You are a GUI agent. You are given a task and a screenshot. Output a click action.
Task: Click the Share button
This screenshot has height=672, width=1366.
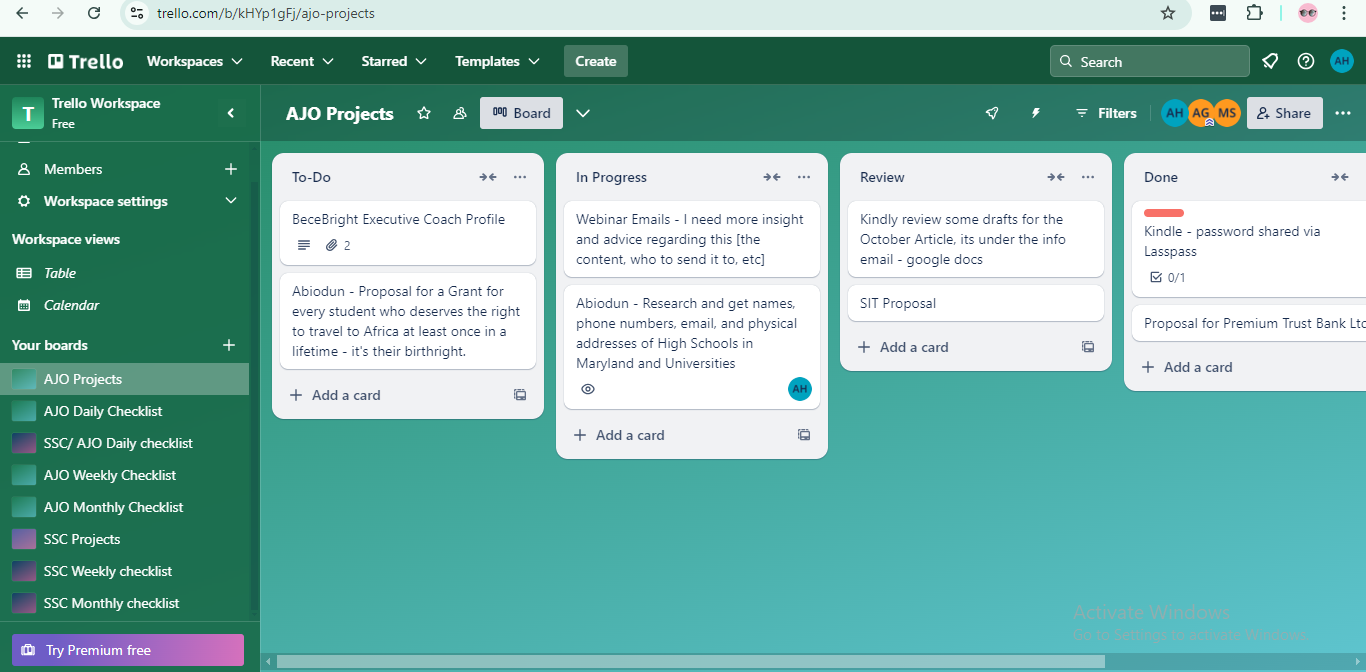1284,113
